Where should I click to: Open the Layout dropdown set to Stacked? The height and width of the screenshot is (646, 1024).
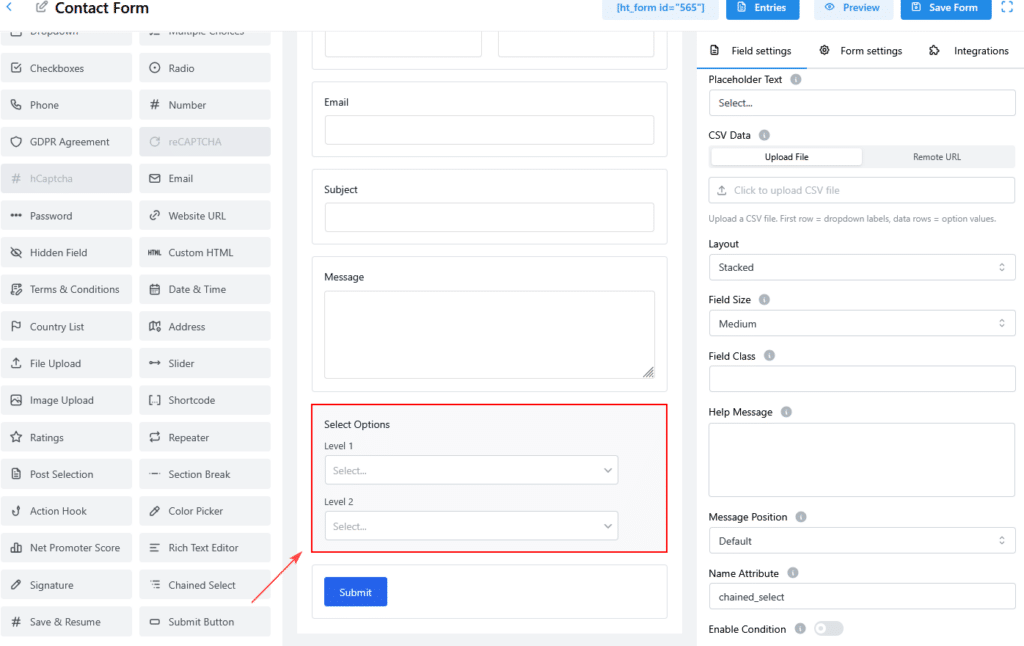click(x=861, y=267)
